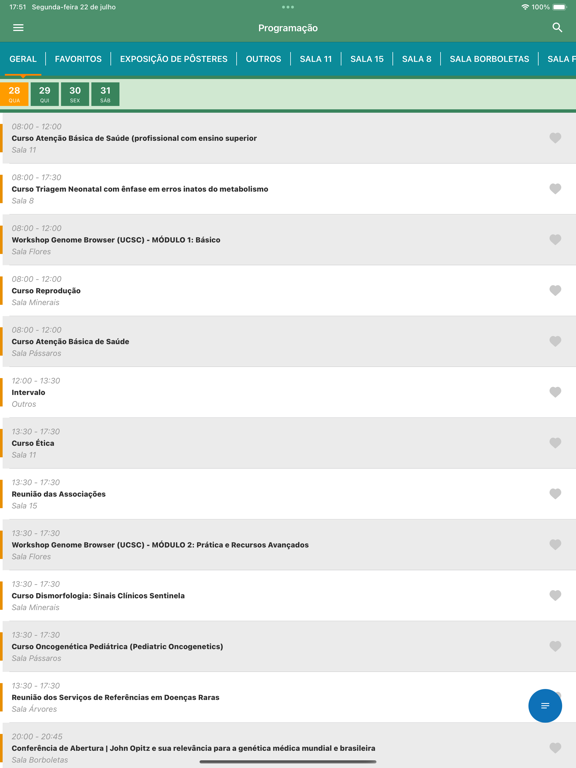
Task: Select day 29 QUI
Action: (45, 94)
